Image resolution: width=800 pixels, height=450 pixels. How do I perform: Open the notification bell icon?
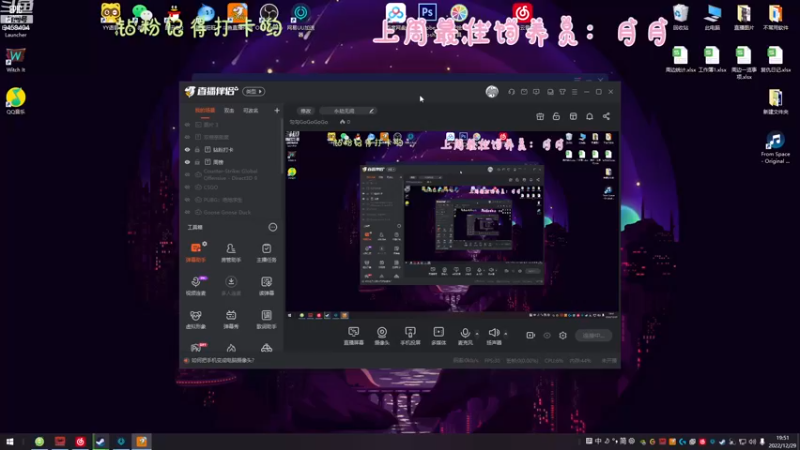click(589, 116)
